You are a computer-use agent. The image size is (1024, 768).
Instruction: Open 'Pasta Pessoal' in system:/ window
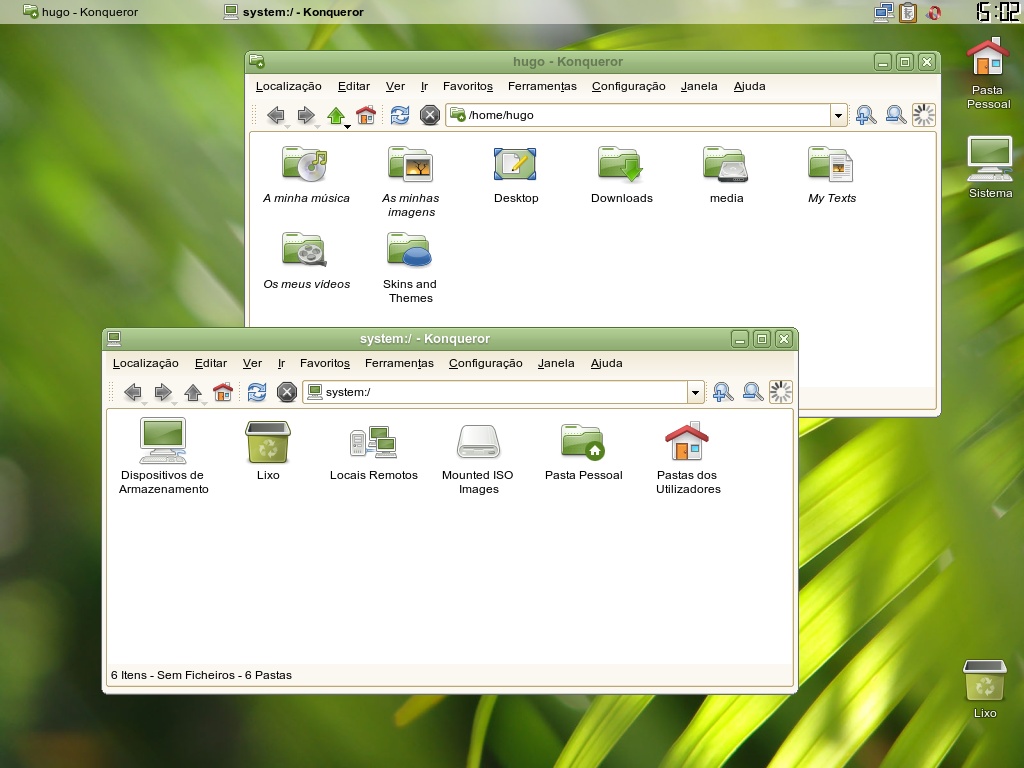tap(583, 451)
